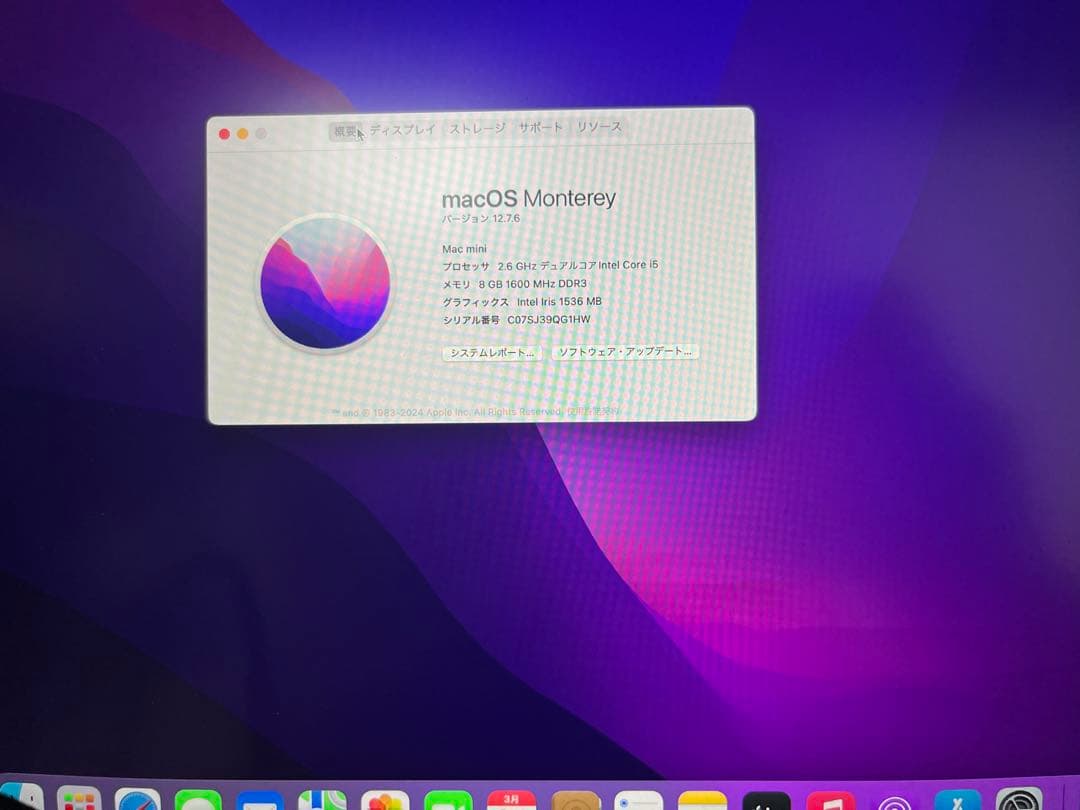Open Mail from the Dock
1080x810 pixels.
pyautogui.click(x=260, y=801)
